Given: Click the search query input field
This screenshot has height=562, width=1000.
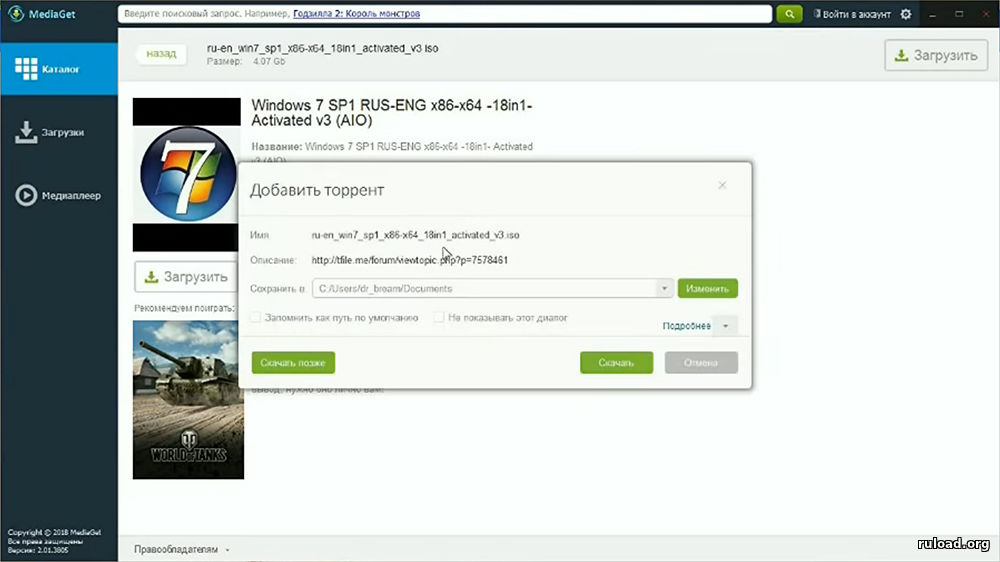Looking at the screenshot, I should (445, 13).
